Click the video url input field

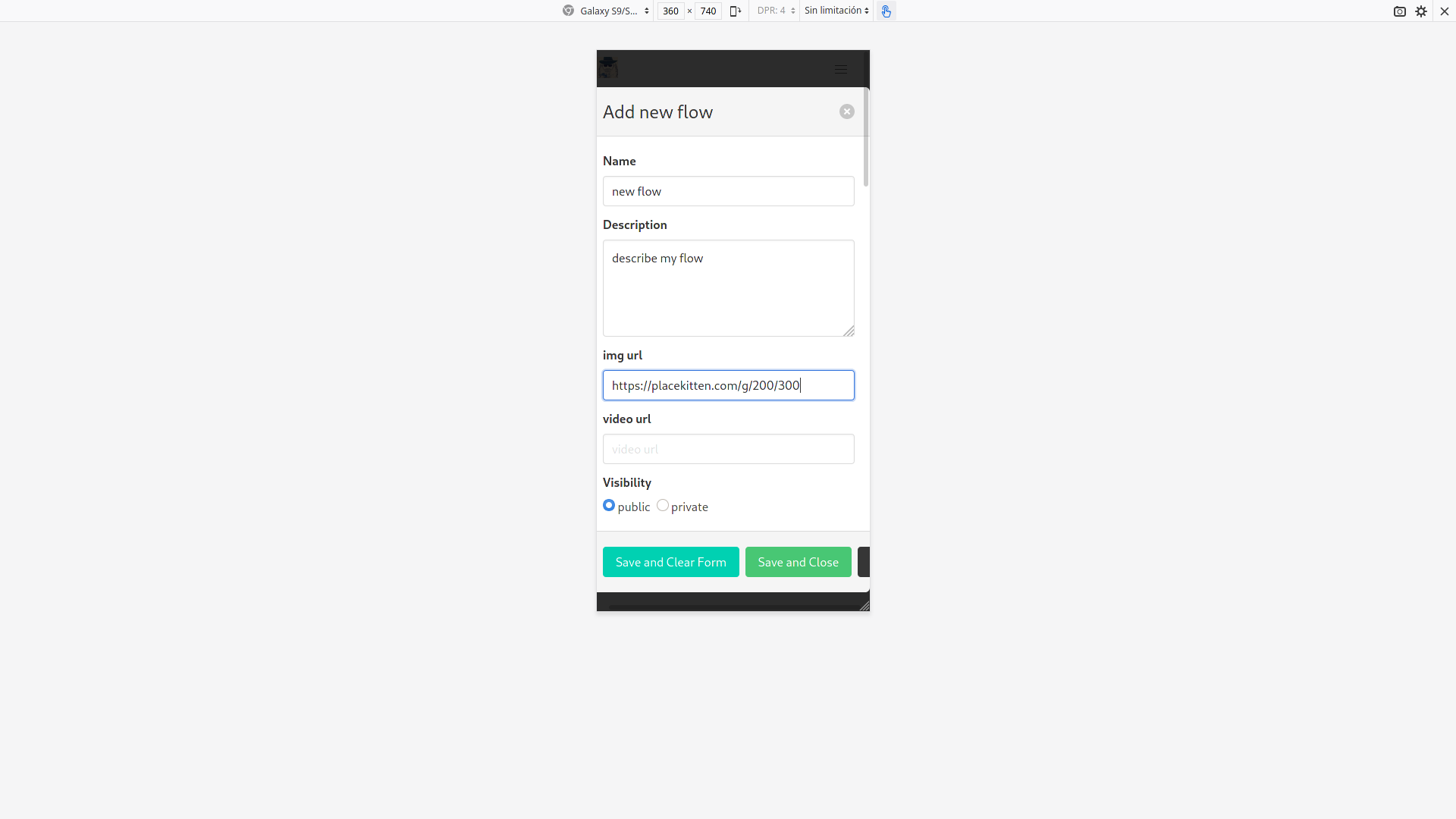(728, 449)
